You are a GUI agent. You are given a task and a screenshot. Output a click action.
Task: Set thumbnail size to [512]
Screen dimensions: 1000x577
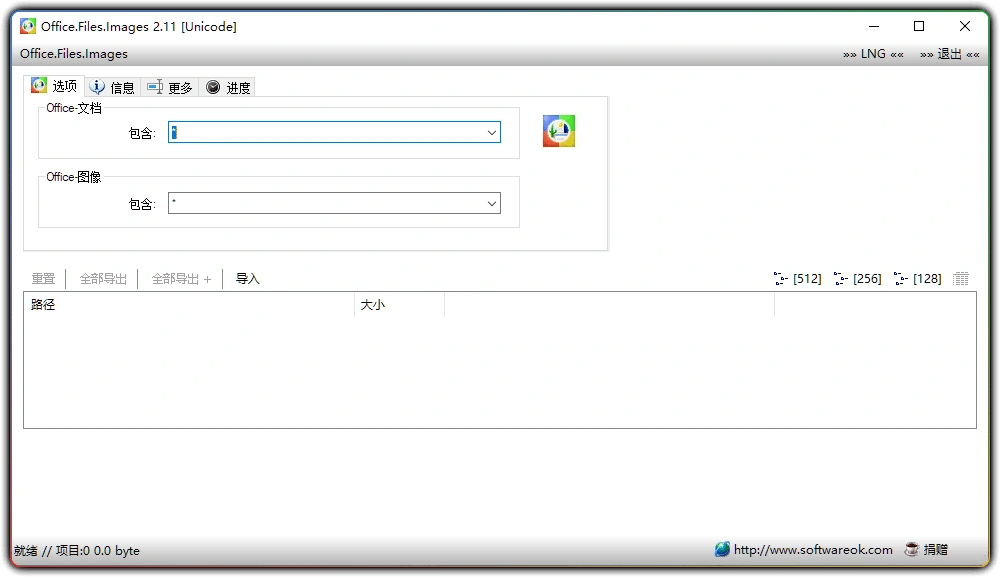tap(797, 279)
